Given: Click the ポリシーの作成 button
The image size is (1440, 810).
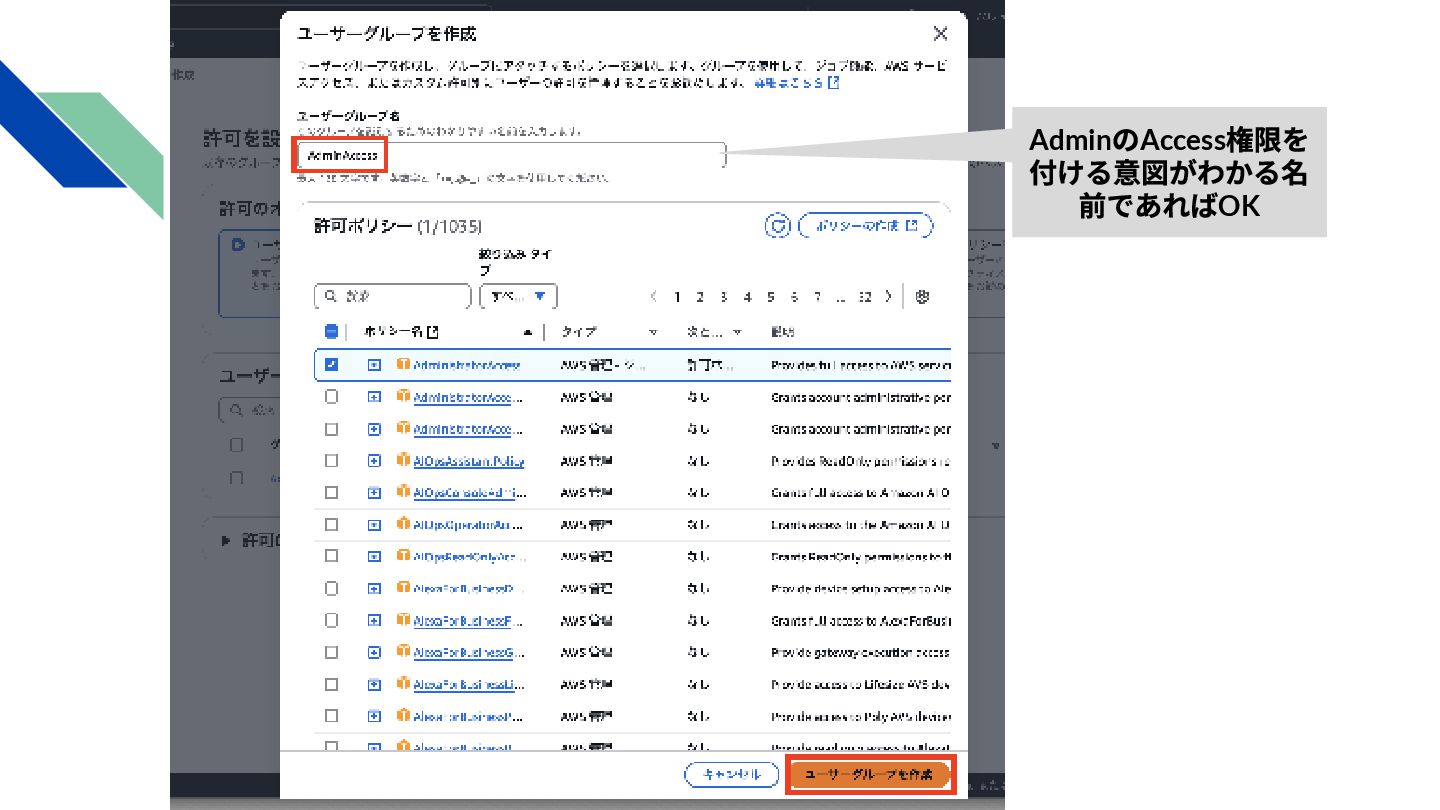Looking at the screenshot, I should 866,226.
